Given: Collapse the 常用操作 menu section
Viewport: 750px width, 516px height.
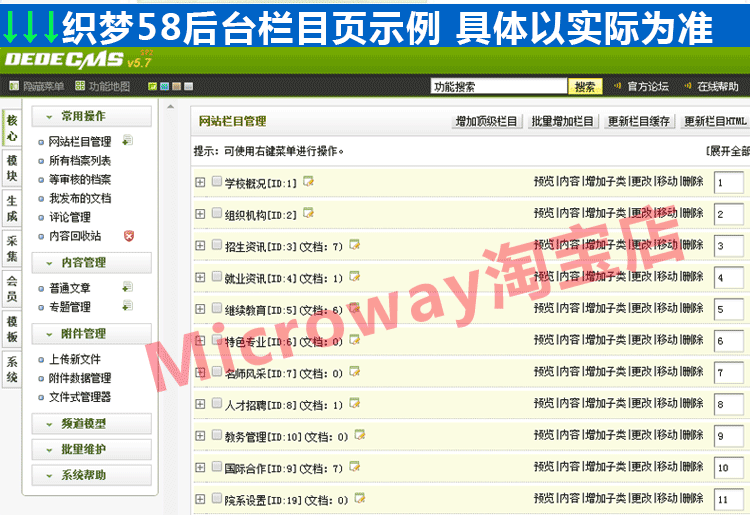Looking at the screenshot, I should click(91, 116).
